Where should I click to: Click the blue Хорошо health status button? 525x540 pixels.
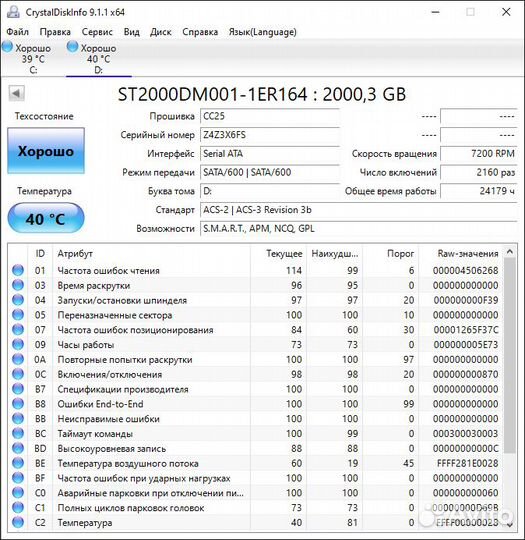pyautogui.click(x=46, y=151)
